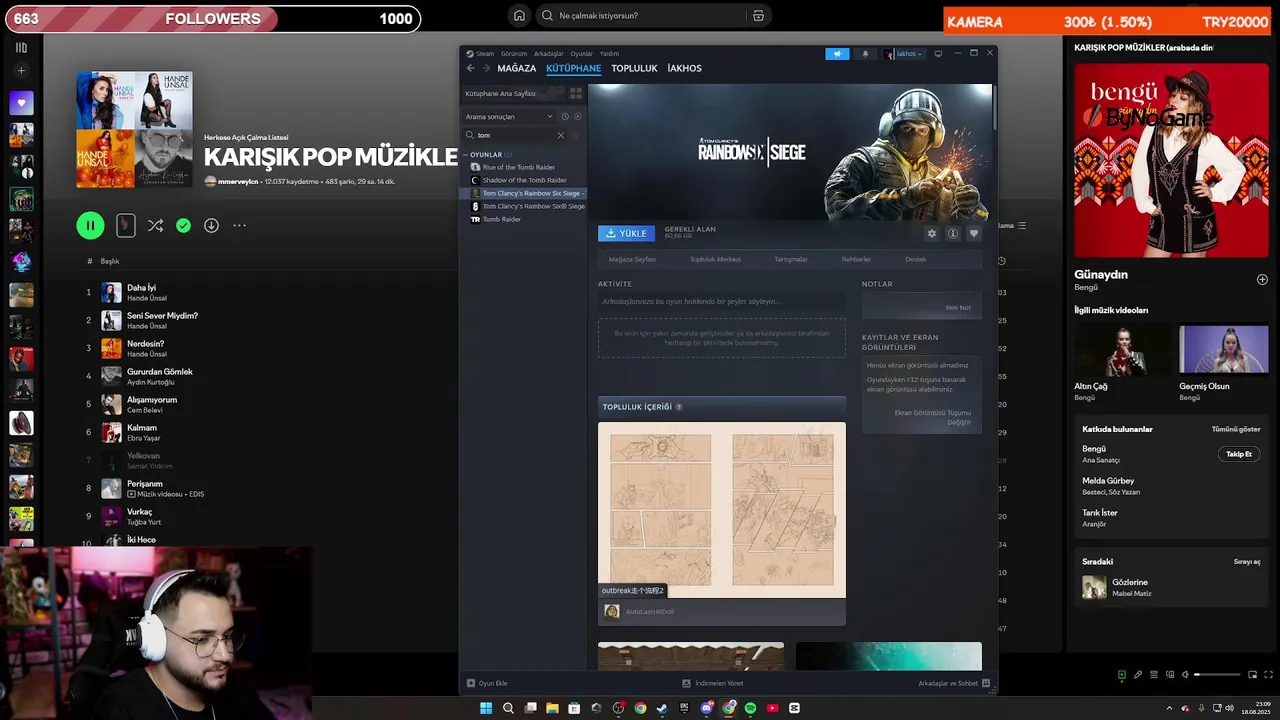The height and width of the screenshot is (720, 1280).
Task: Focus the Spotify 'Ne çalmak istiyorsun?' search box
Action: (640, 16)
